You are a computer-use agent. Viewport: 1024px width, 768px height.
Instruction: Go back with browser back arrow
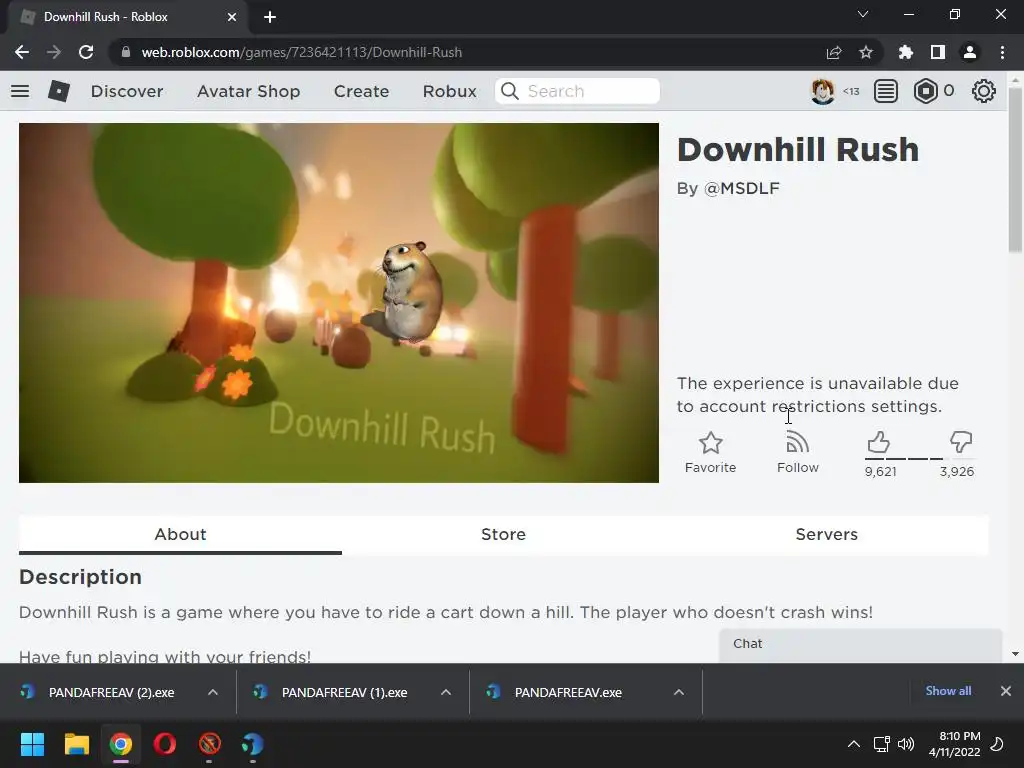click(22, 52)
